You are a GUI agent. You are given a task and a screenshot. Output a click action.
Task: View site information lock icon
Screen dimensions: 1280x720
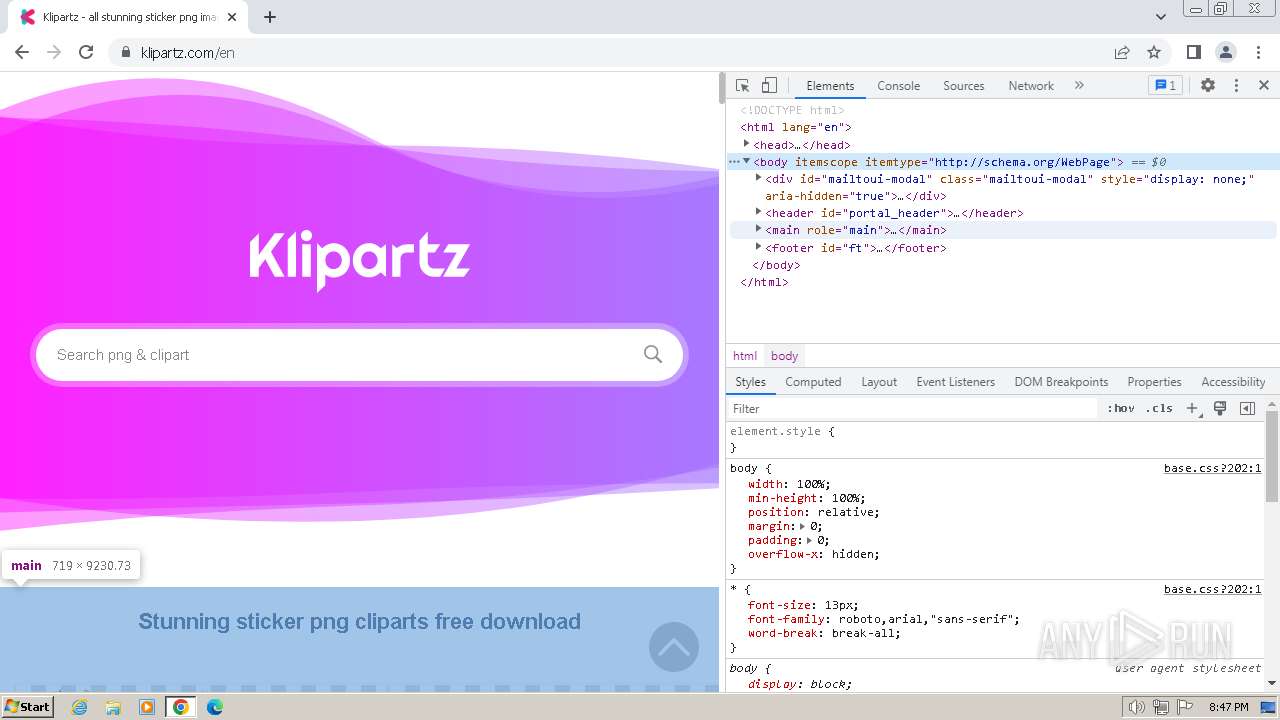click(x=125, y=52)
